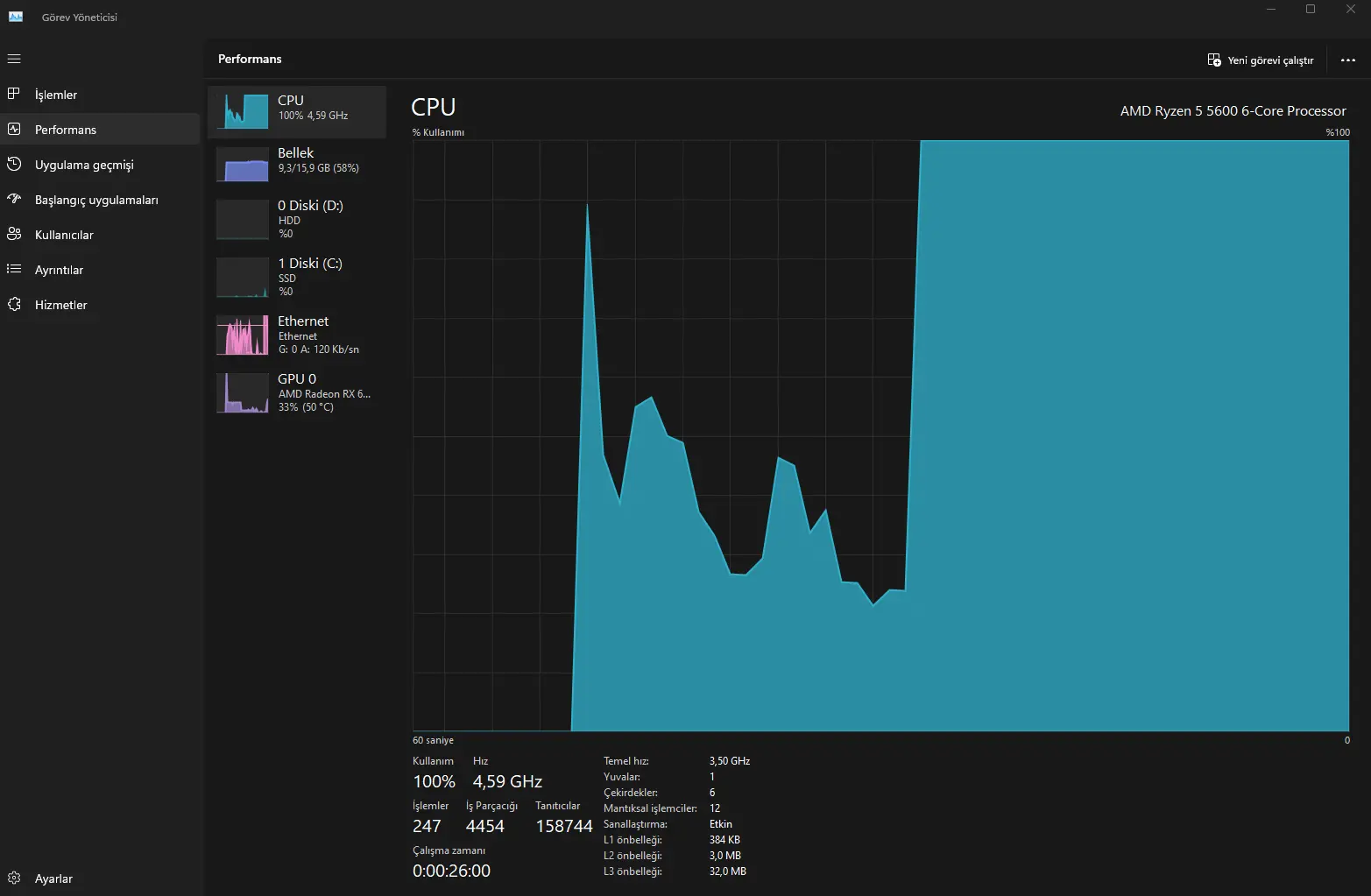
Task: Click Yeni görevi çalıştır button
Action: (x=1261, y=60)
